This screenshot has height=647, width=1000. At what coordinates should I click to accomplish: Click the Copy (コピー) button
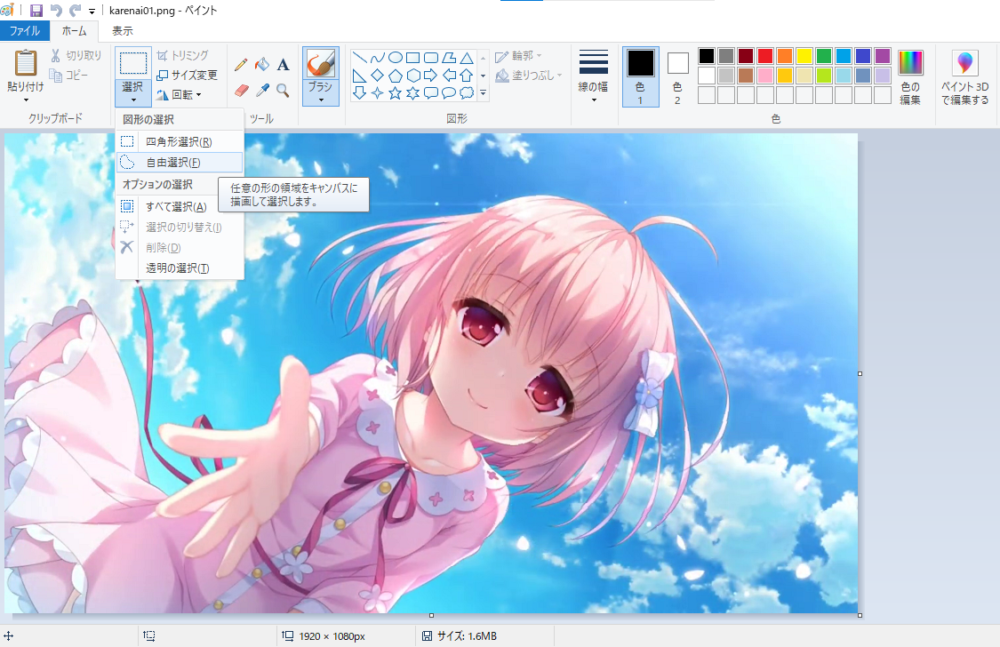[x=69, y=75]
